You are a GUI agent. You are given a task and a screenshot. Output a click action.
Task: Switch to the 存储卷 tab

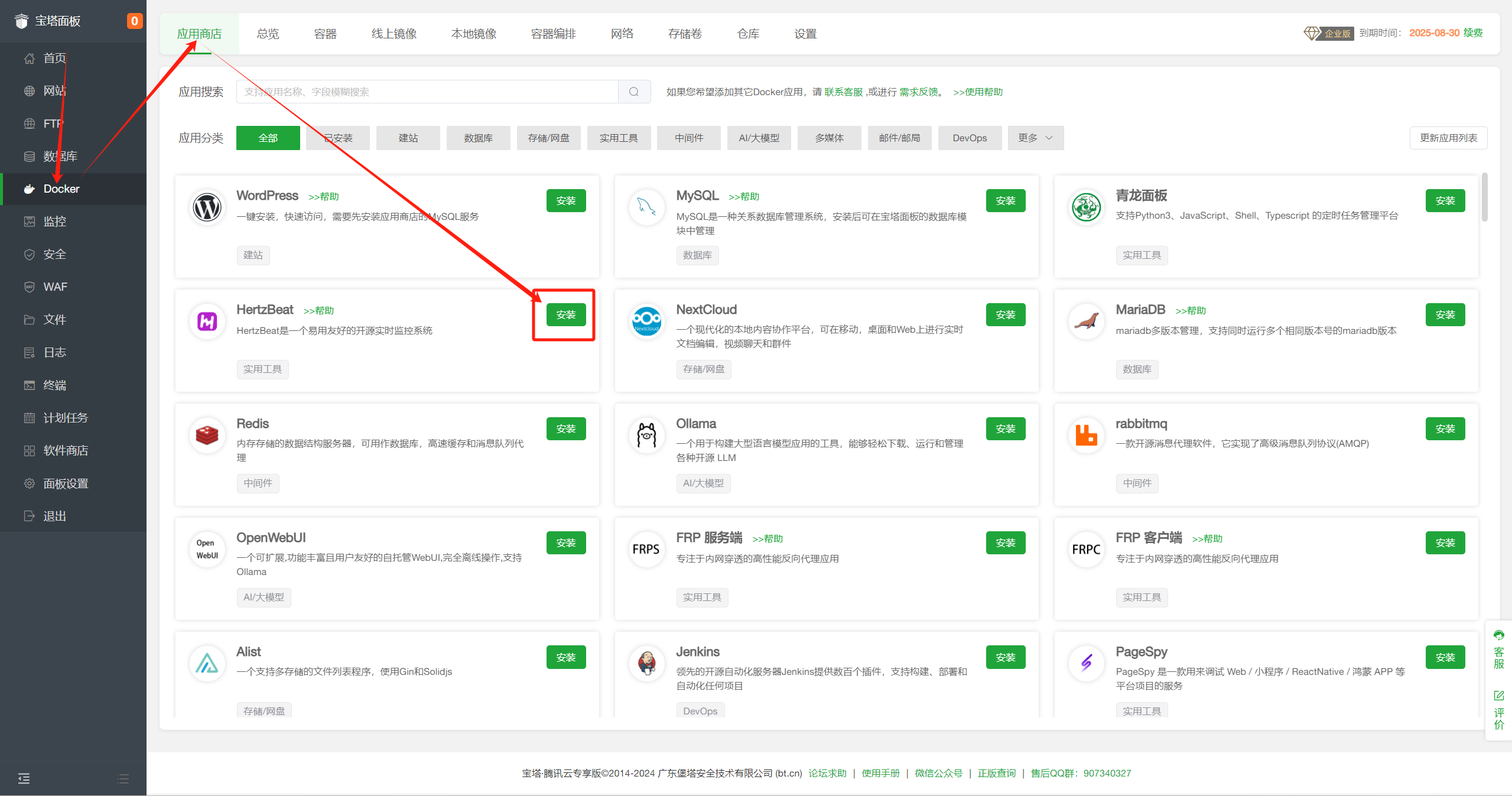[x=685, y=34]
